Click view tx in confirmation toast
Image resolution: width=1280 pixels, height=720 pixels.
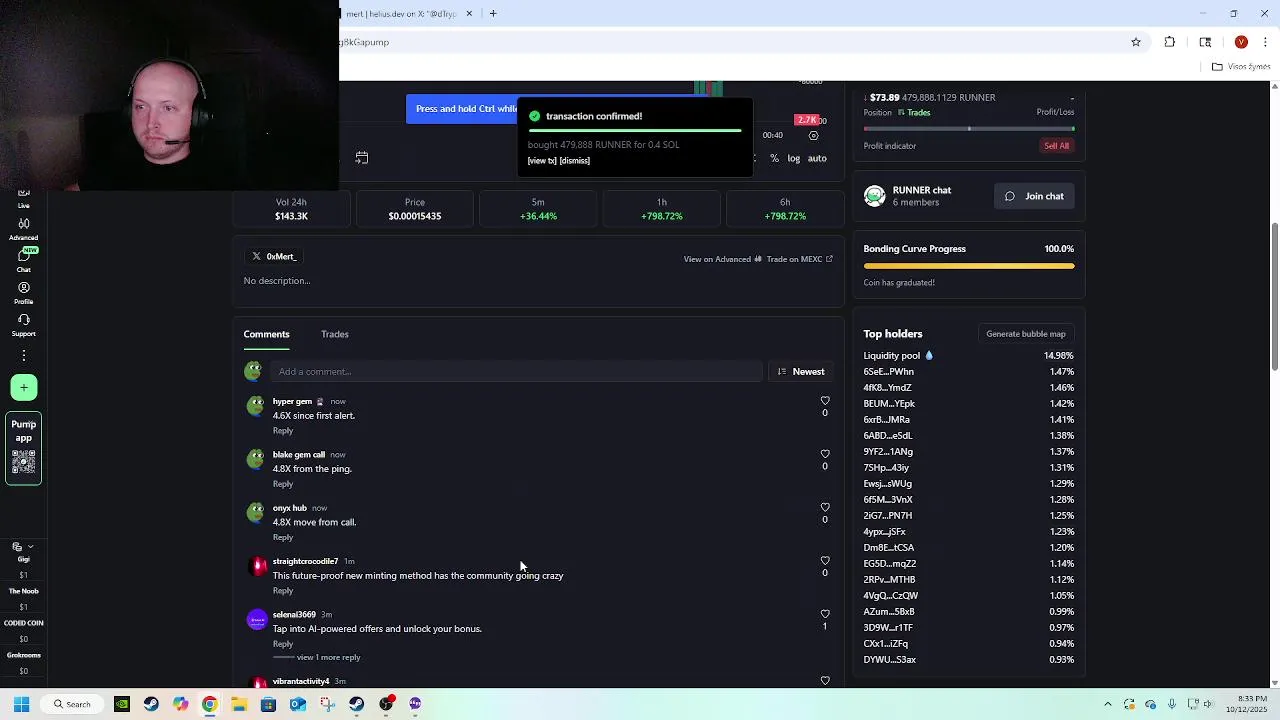542,161
